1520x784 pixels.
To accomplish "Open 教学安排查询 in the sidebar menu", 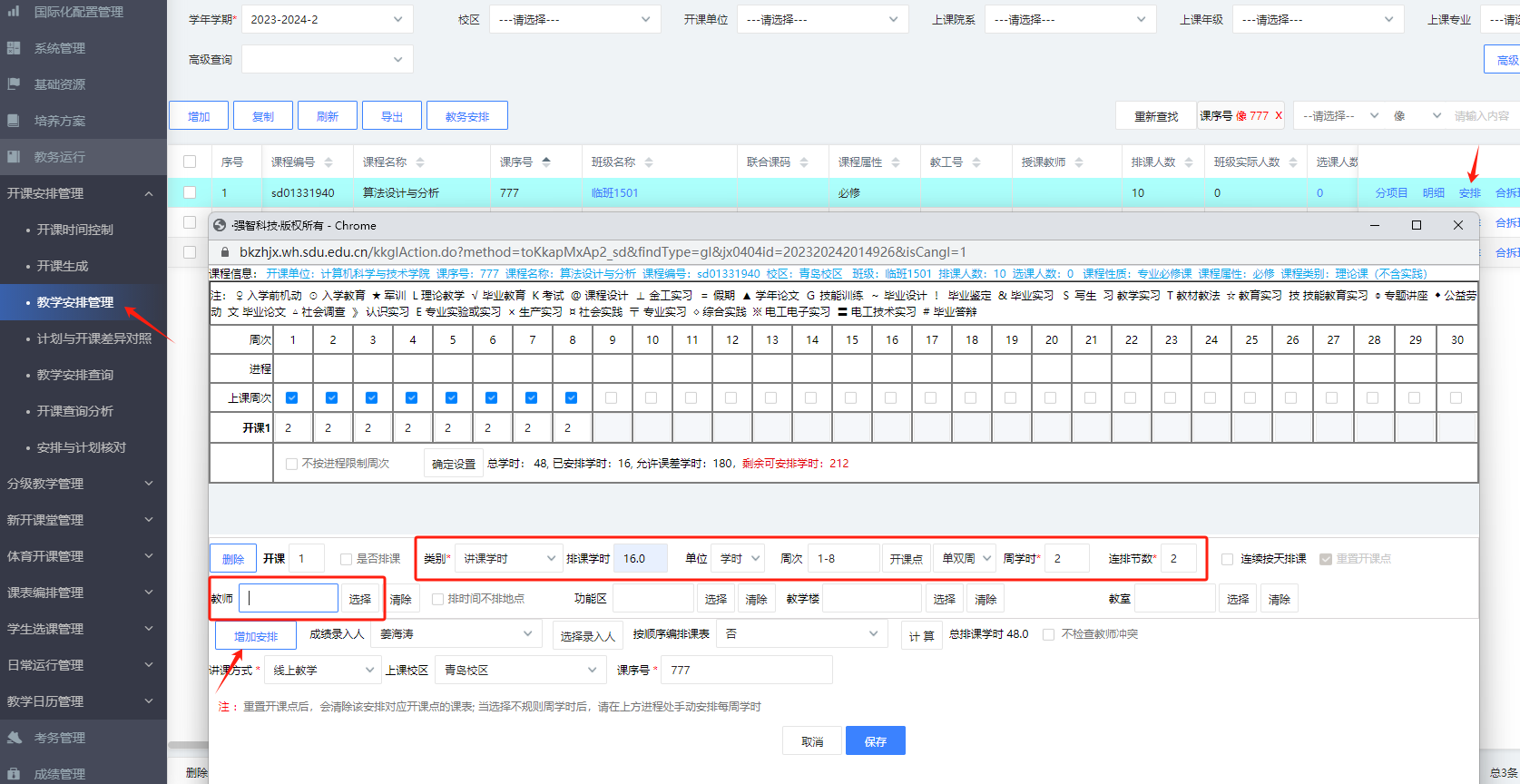I will [x=74, y=375].
